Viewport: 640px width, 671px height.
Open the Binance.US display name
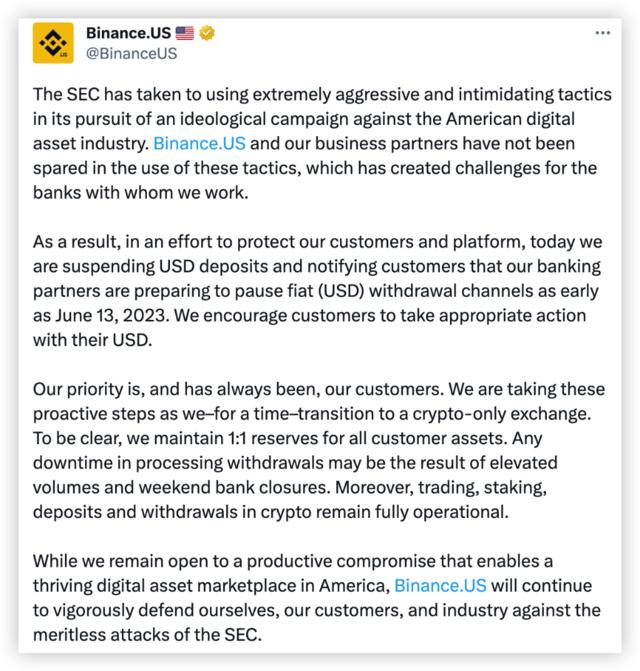(x=128, y=33)
